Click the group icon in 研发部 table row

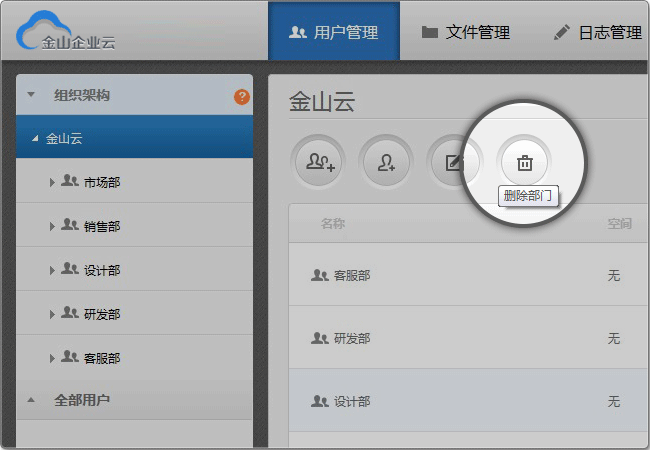point(320,338)
